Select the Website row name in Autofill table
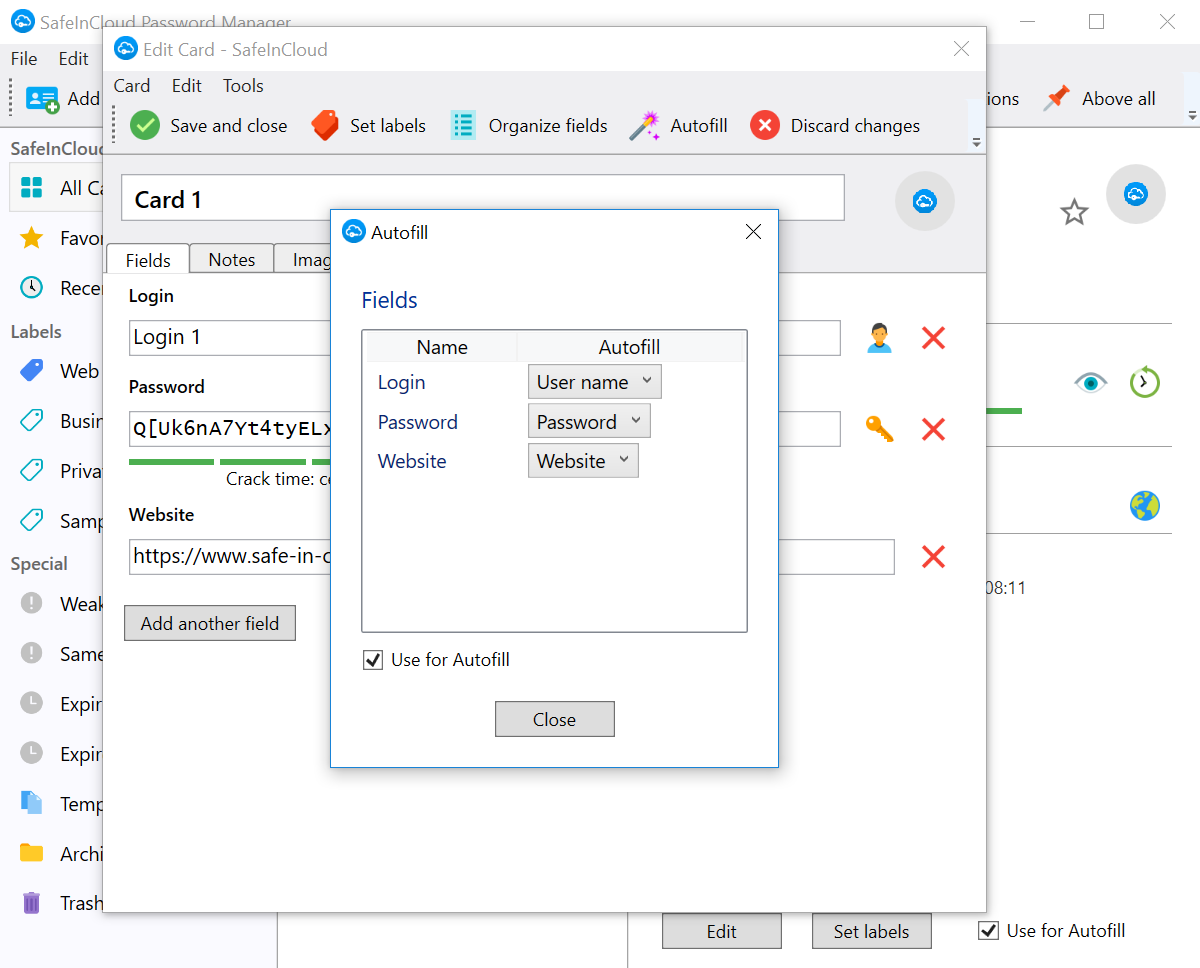This screenshot has height=968, width=1200. [x=412, y=461]
